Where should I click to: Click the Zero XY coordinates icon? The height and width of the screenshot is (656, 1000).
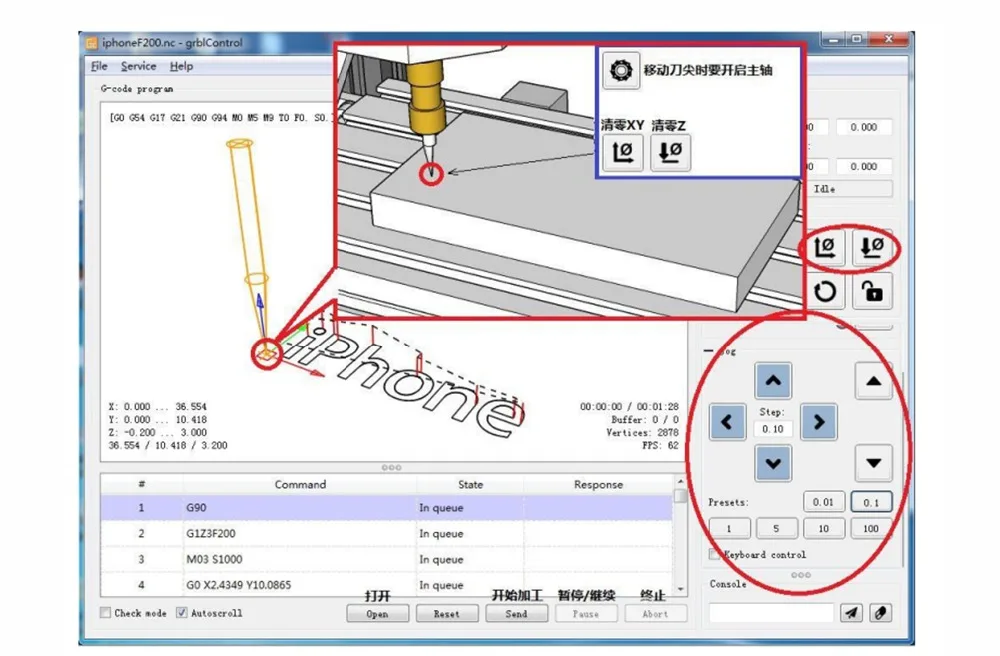tap(825, 248)
